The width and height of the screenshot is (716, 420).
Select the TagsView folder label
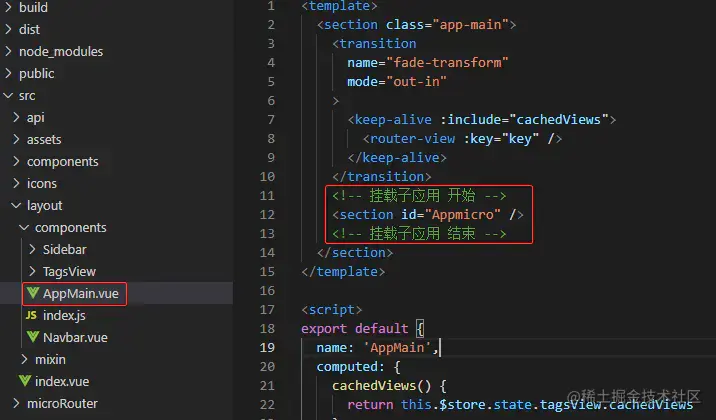click(x=69, y=271)
